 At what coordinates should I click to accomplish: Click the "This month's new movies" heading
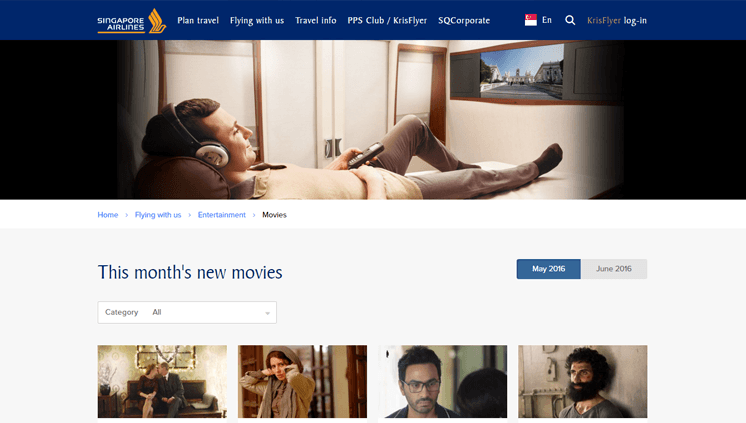tap(190, 273)
